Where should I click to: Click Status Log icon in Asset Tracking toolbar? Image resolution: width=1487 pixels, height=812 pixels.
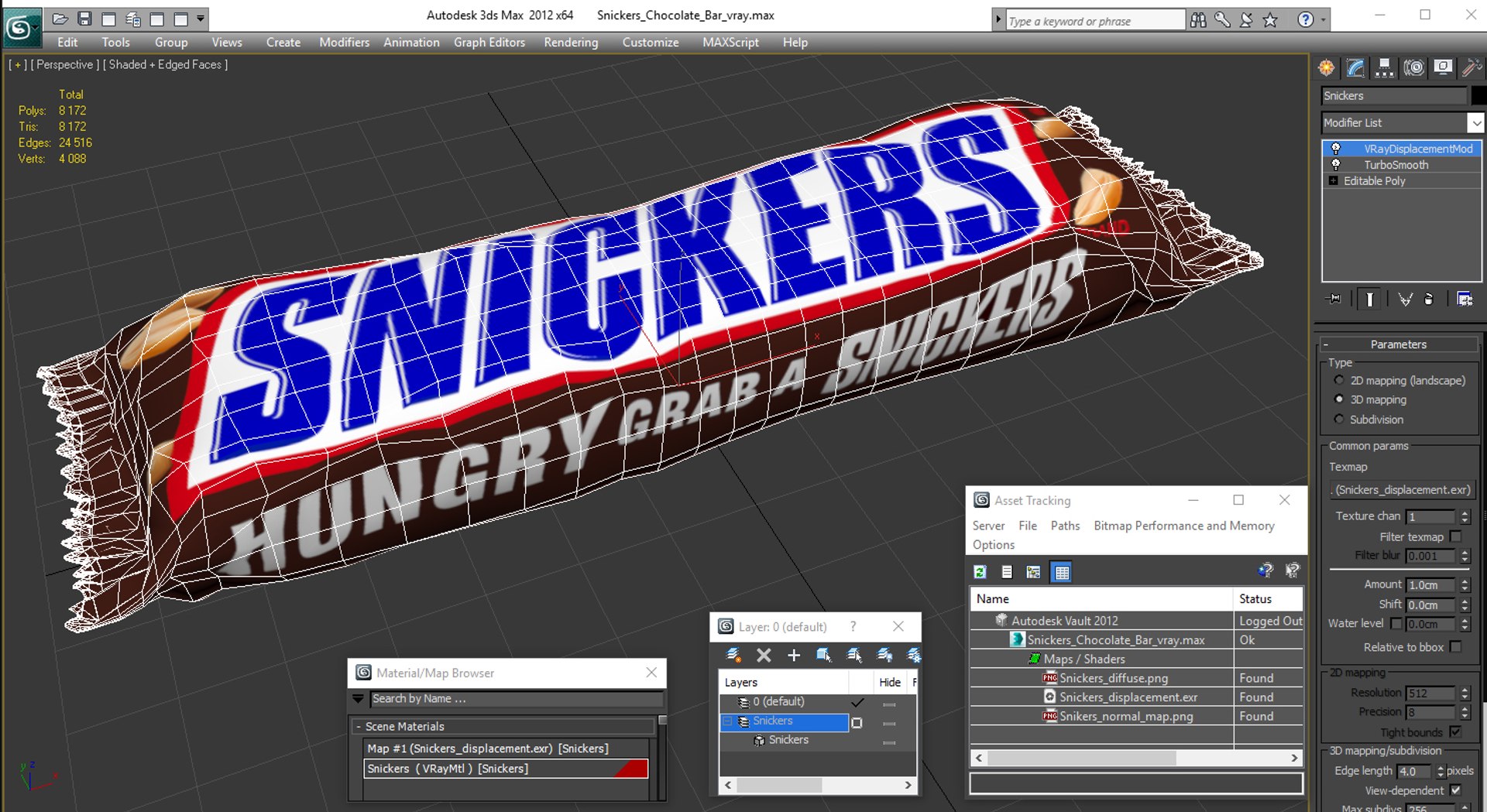[x=1007, y=572]
